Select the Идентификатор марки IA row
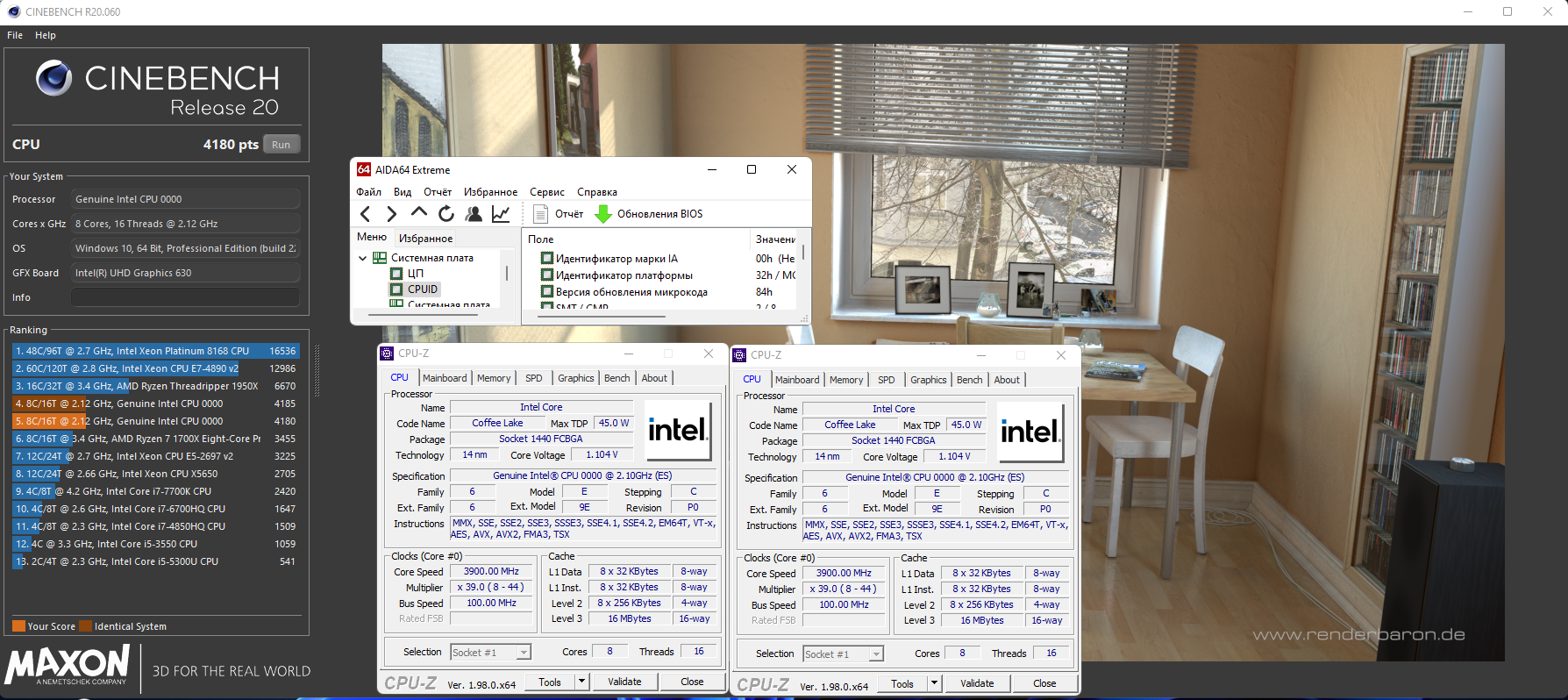This screenshot has width=1568, height=700. (667, 259)
